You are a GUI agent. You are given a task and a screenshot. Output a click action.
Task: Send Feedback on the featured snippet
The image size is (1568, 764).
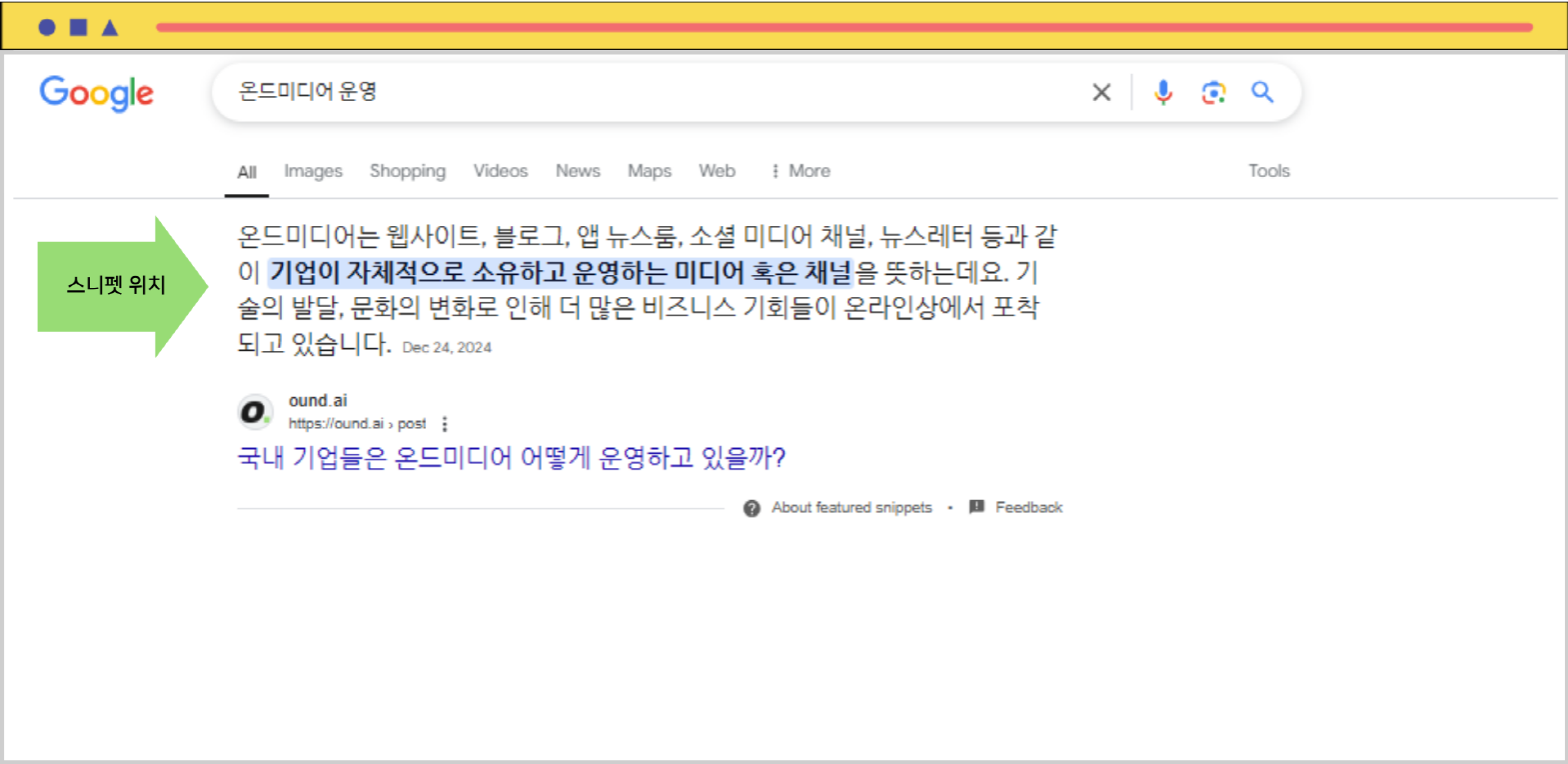(1028, 508)
